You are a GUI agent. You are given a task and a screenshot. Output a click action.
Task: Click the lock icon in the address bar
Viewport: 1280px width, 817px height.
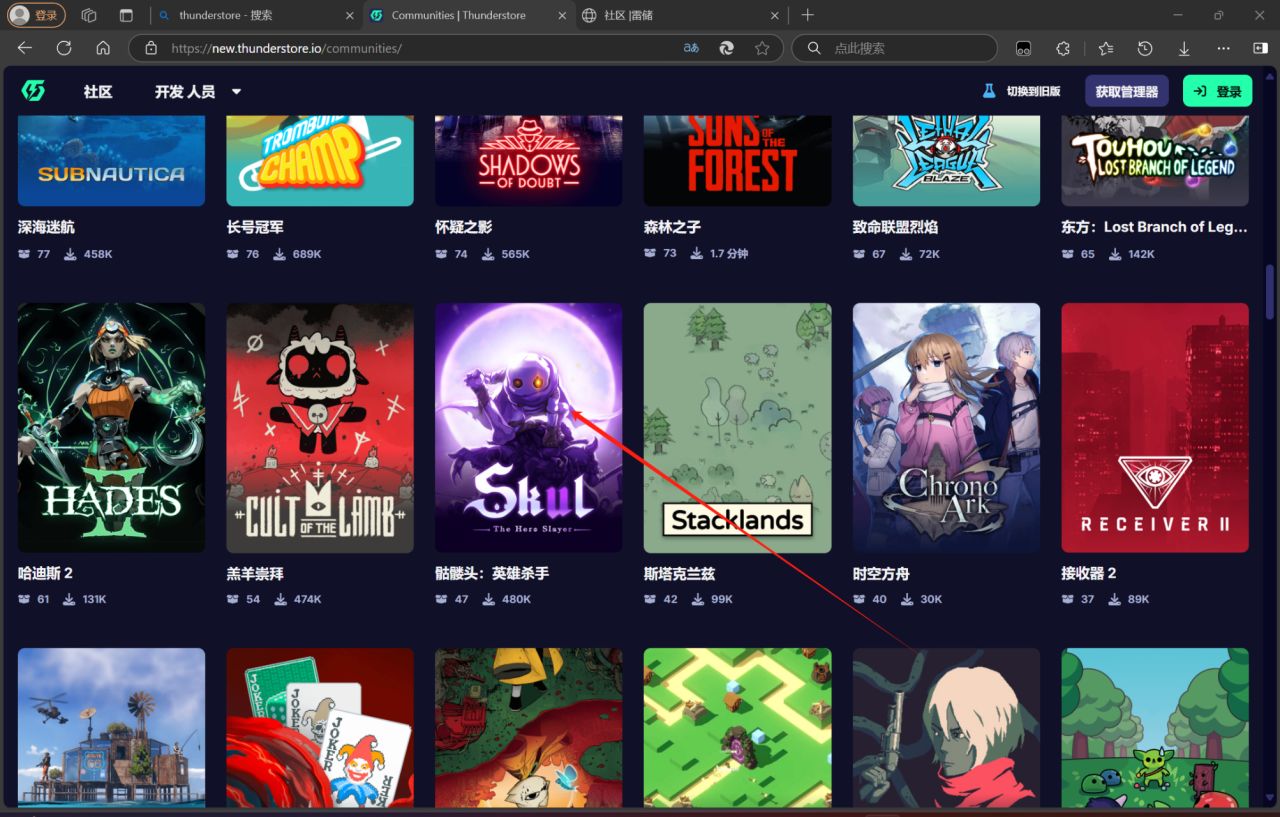click(x=151, y=48)
